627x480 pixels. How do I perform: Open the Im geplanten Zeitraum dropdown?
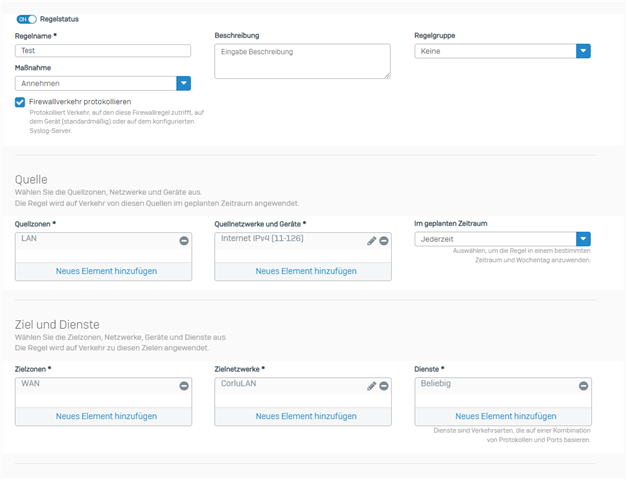click(x=583, y=240)
